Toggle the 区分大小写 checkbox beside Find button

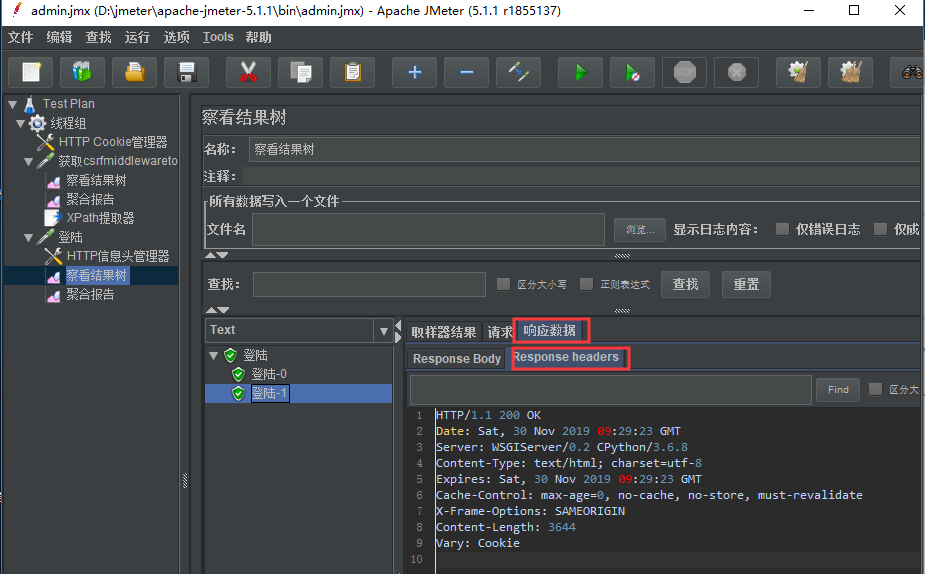(875, 389)
